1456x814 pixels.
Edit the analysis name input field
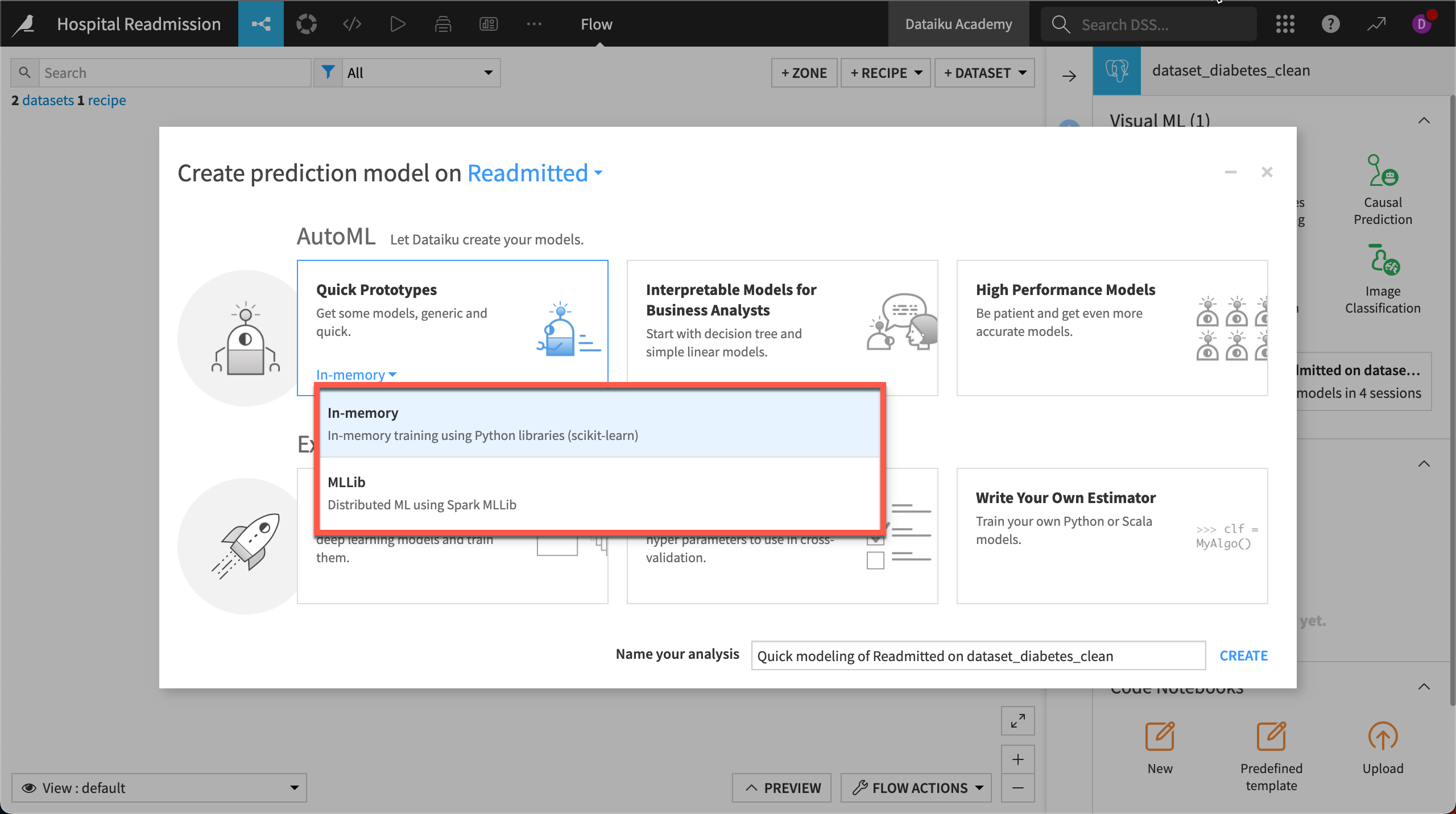click(978, 655)
